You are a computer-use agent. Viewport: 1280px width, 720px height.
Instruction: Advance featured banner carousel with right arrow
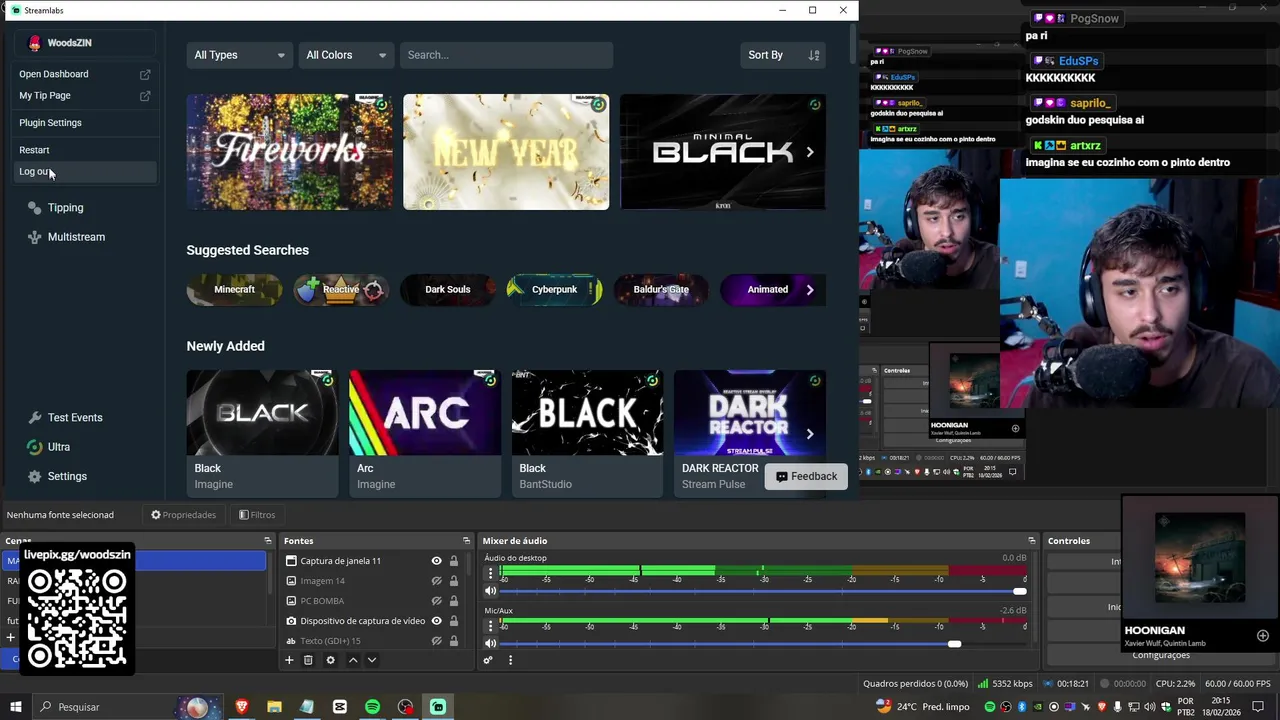pyautogui.click(x=810, y=152)
